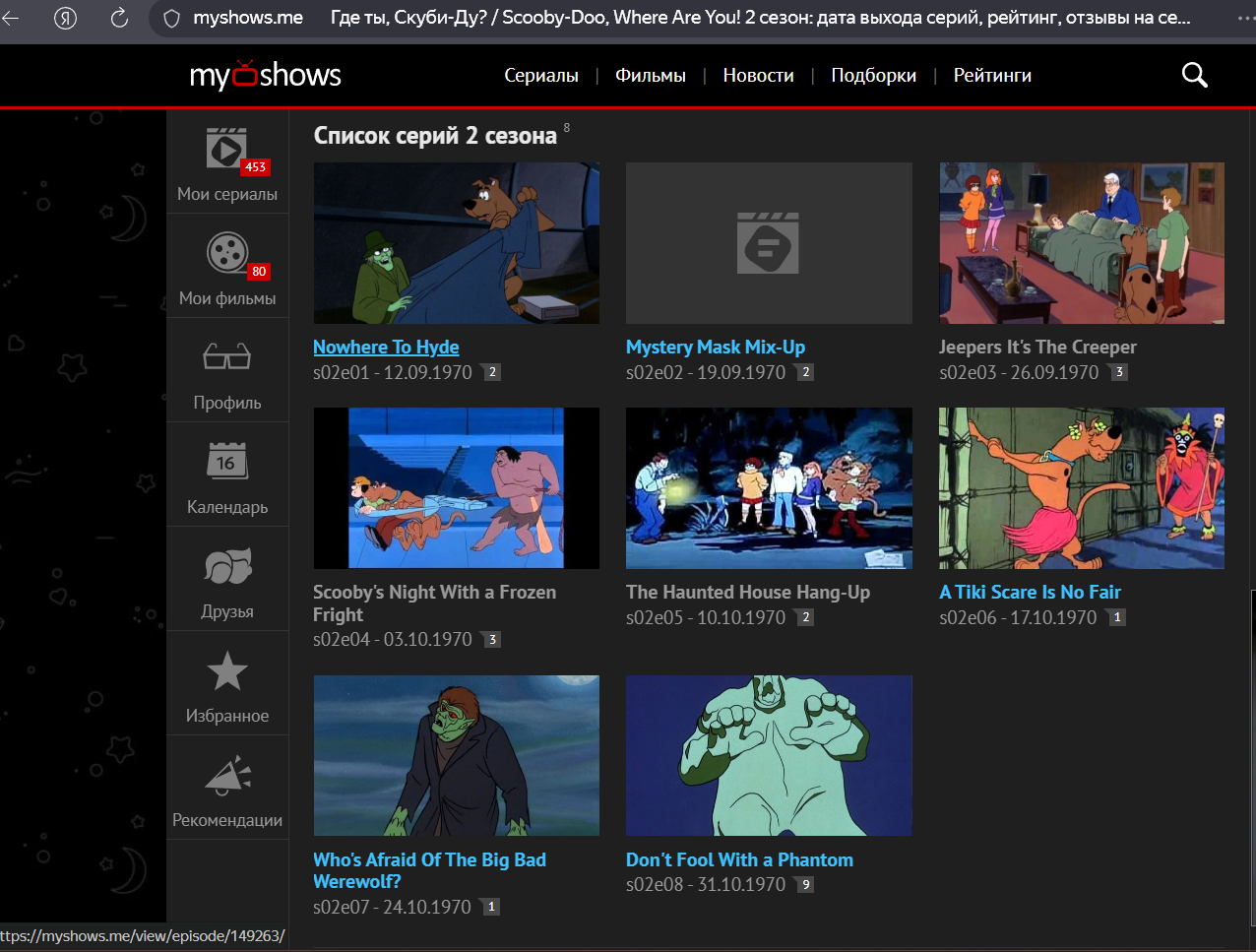Open Nowhere To Hyde episode link

click(x=386, y=347)
